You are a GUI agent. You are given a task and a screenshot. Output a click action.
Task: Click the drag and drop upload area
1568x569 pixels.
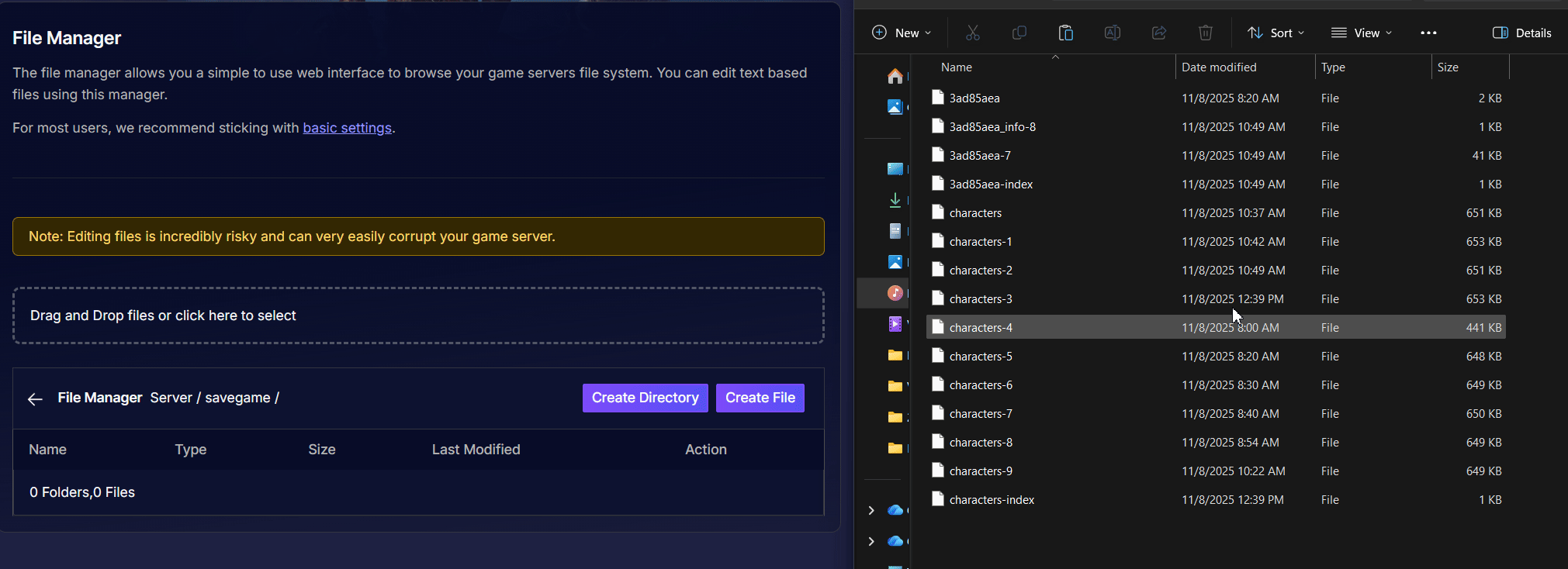tap(418, 316)
